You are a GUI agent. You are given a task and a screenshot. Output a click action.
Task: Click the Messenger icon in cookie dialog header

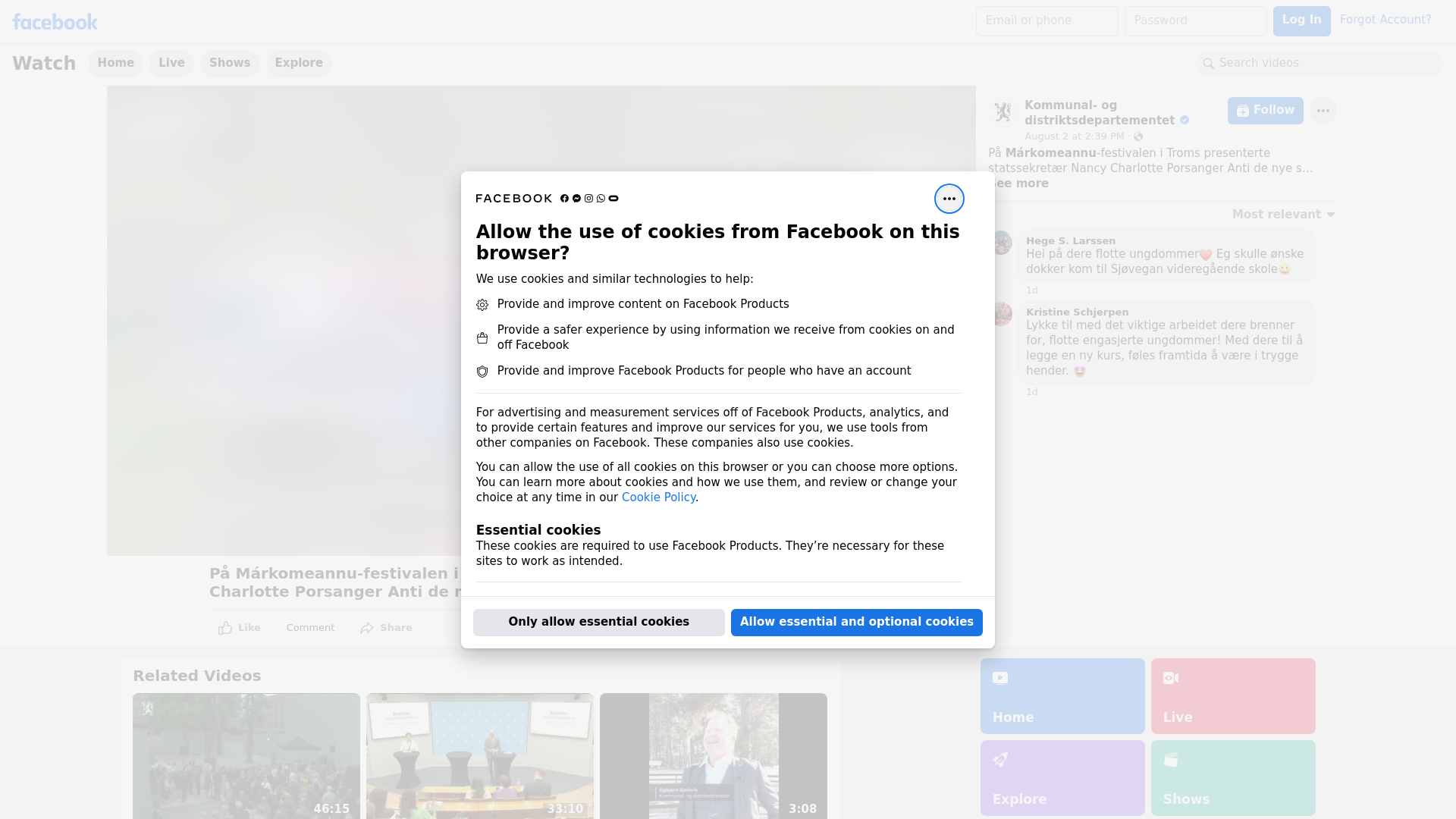pos(576,199)
